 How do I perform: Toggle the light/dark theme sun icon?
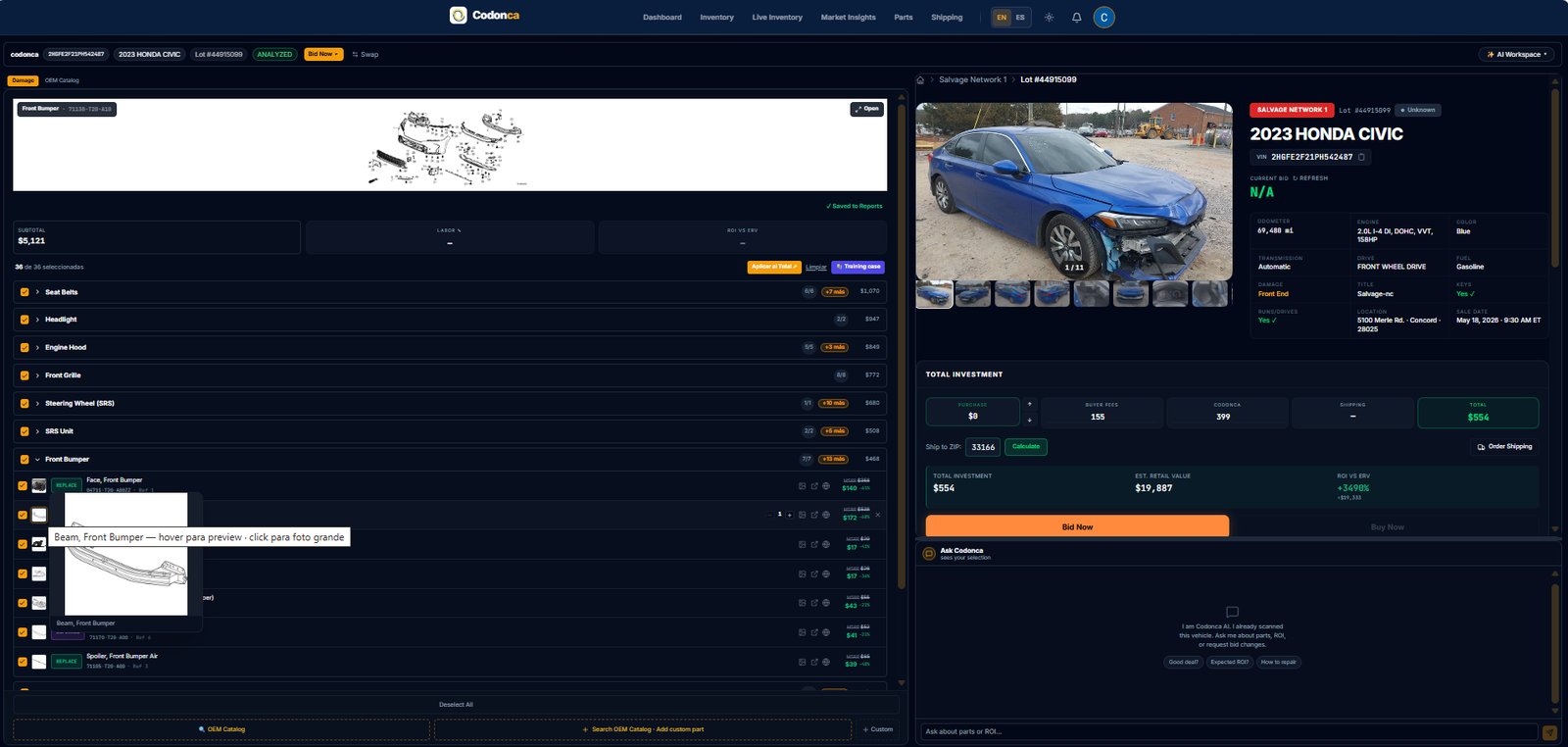(x=1049, y=18)
